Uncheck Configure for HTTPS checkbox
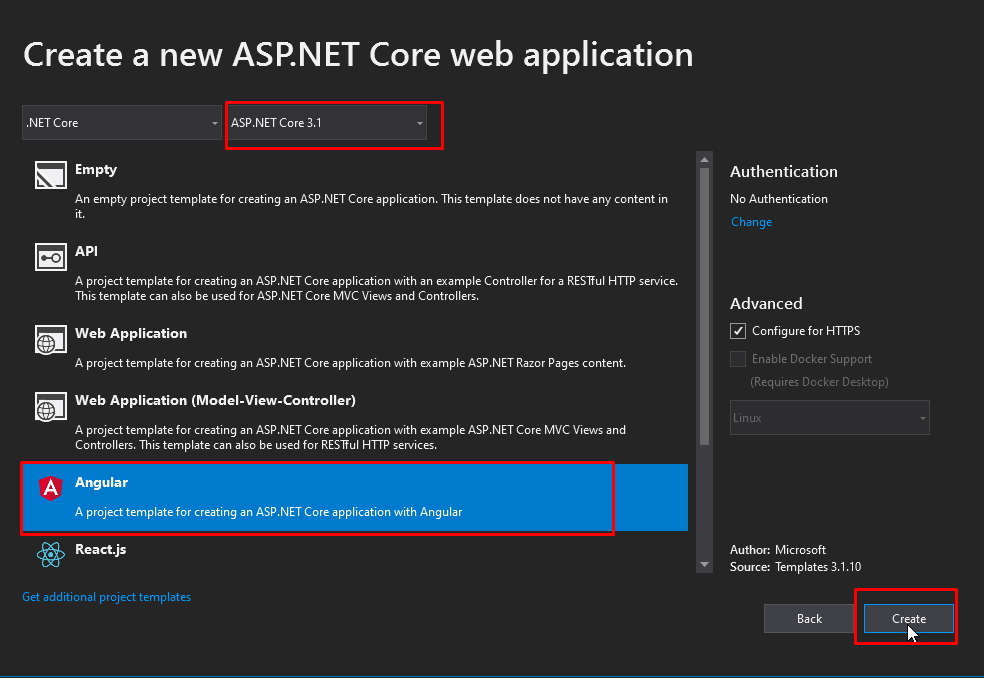This screenshot has height=678, width=984. [x=738, y=331]
